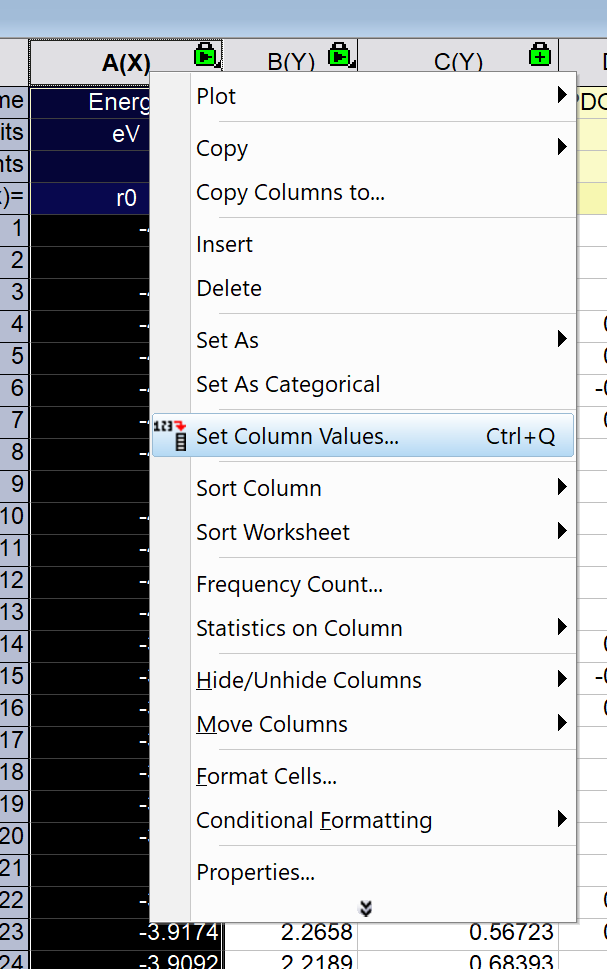Choose Copy Columns to... from the menu
The height and width of the screenshot is (969, 607).
pyautogui.click(x=290, y=192)
